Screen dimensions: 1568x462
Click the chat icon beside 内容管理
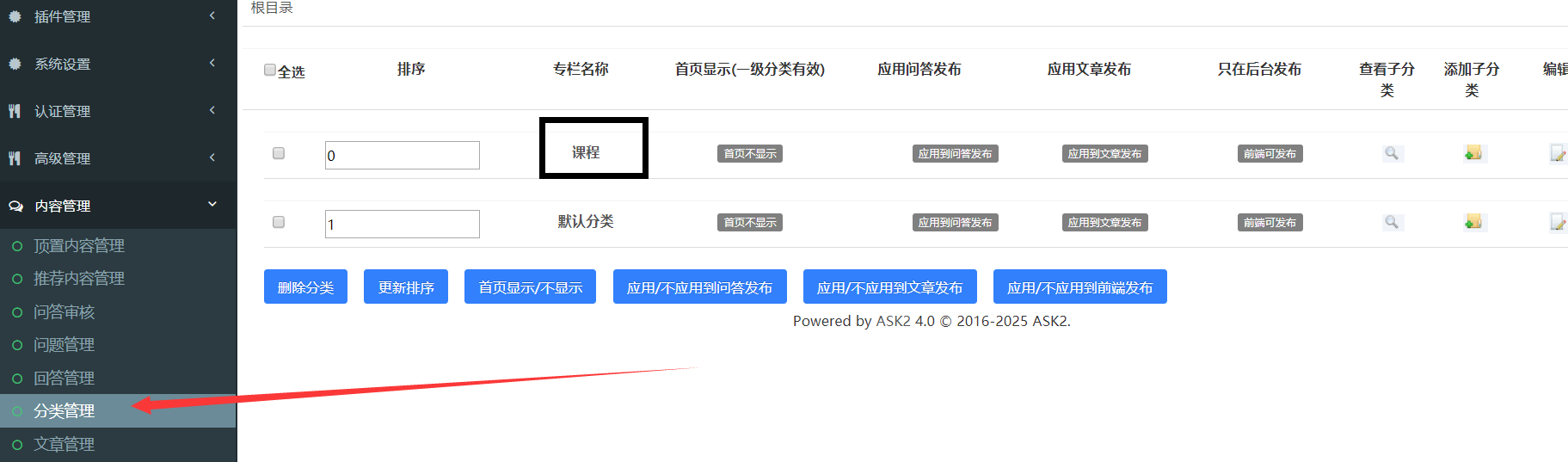(15, 206)
